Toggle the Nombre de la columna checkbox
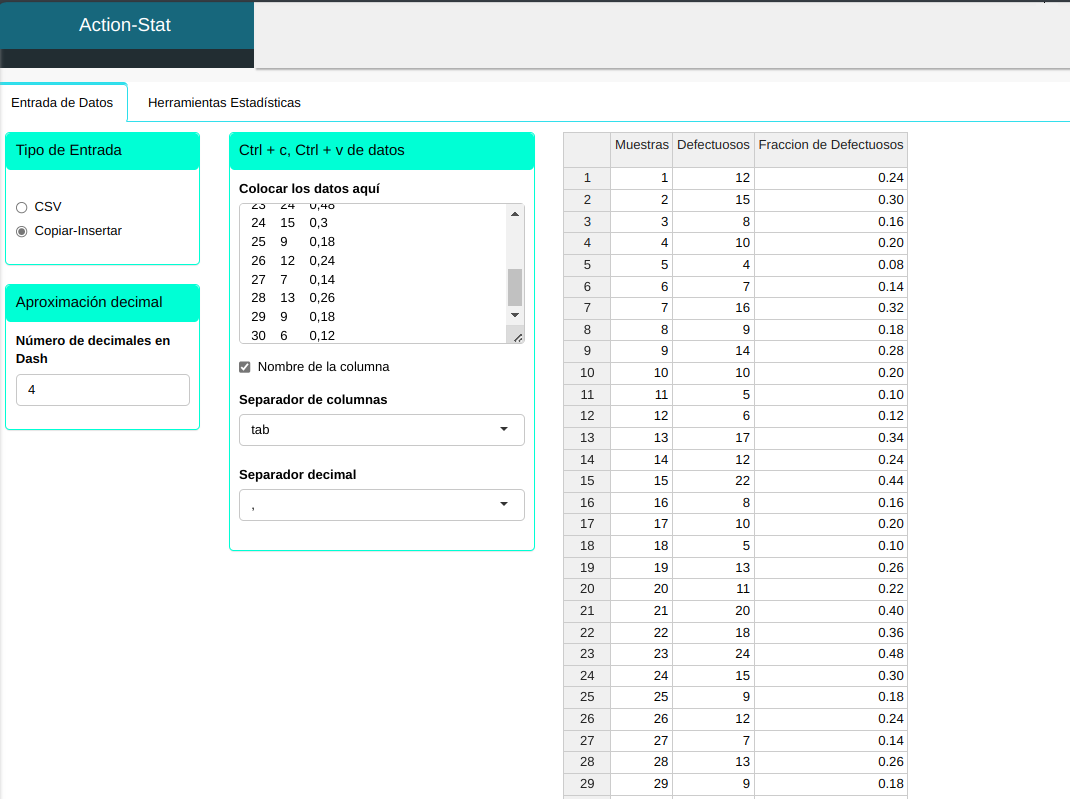This screenshot has height=799, width=1070. (x=245, y=367)
